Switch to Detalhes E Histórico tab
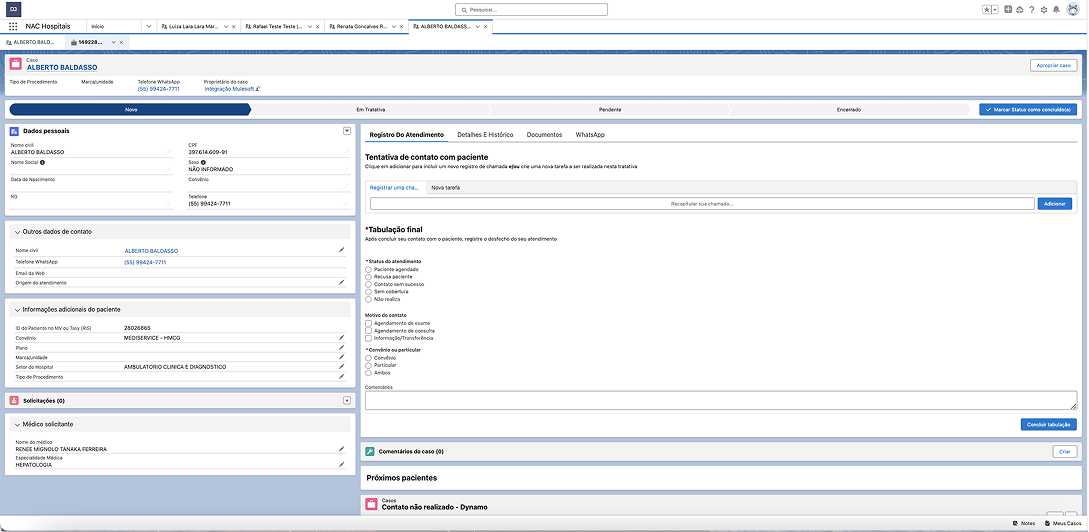The width and height of the screenshot is (1089, 532). pos(484,134)
